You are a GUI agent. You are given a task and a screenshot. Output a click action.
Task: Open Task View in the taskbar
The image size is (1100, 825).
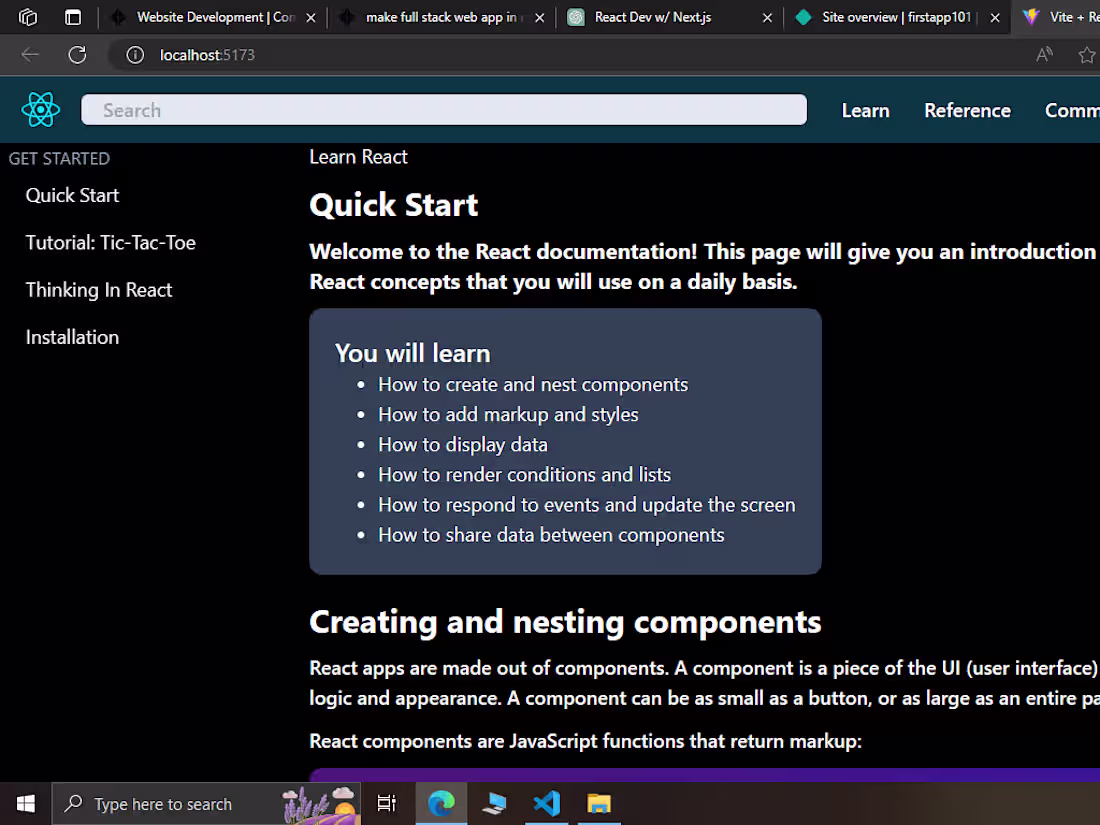click(387, 803)
